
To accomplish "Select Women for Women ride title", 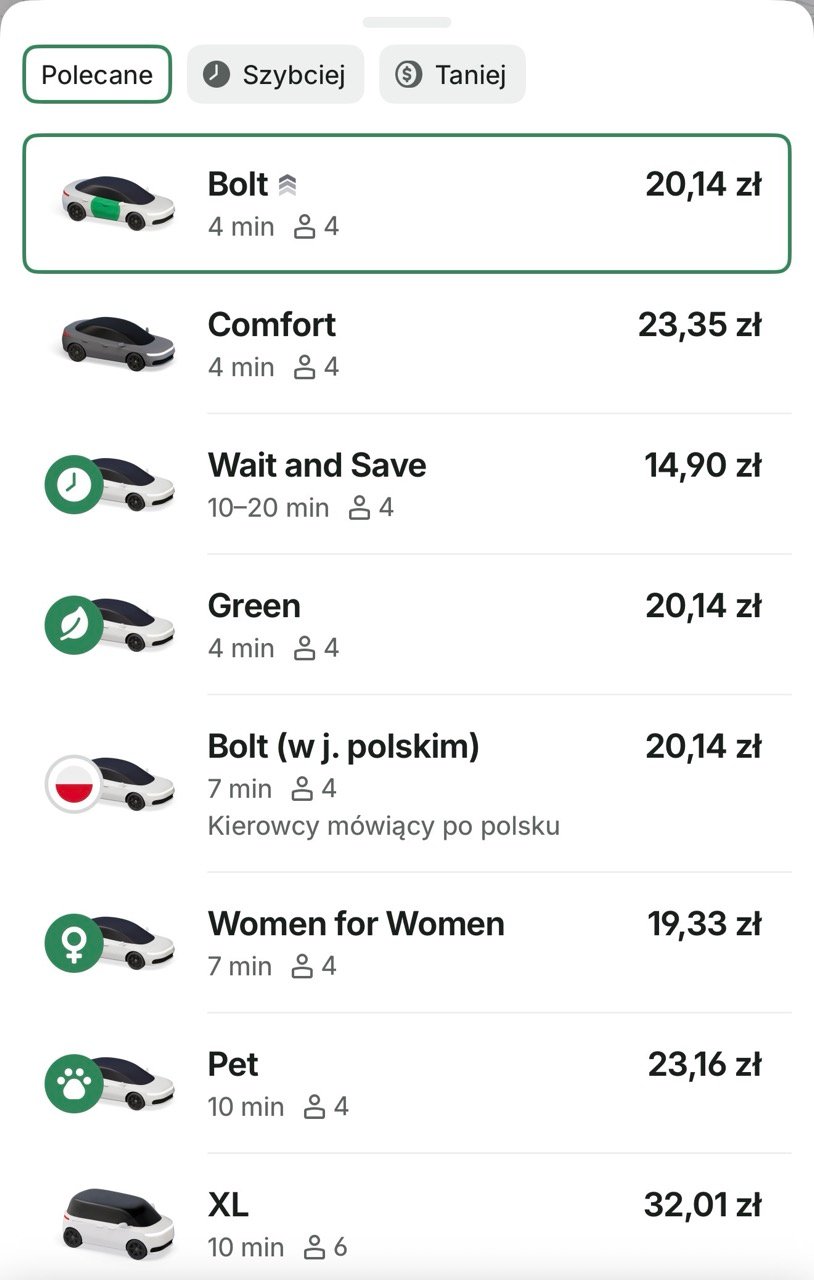I will [x=356, y=924].
